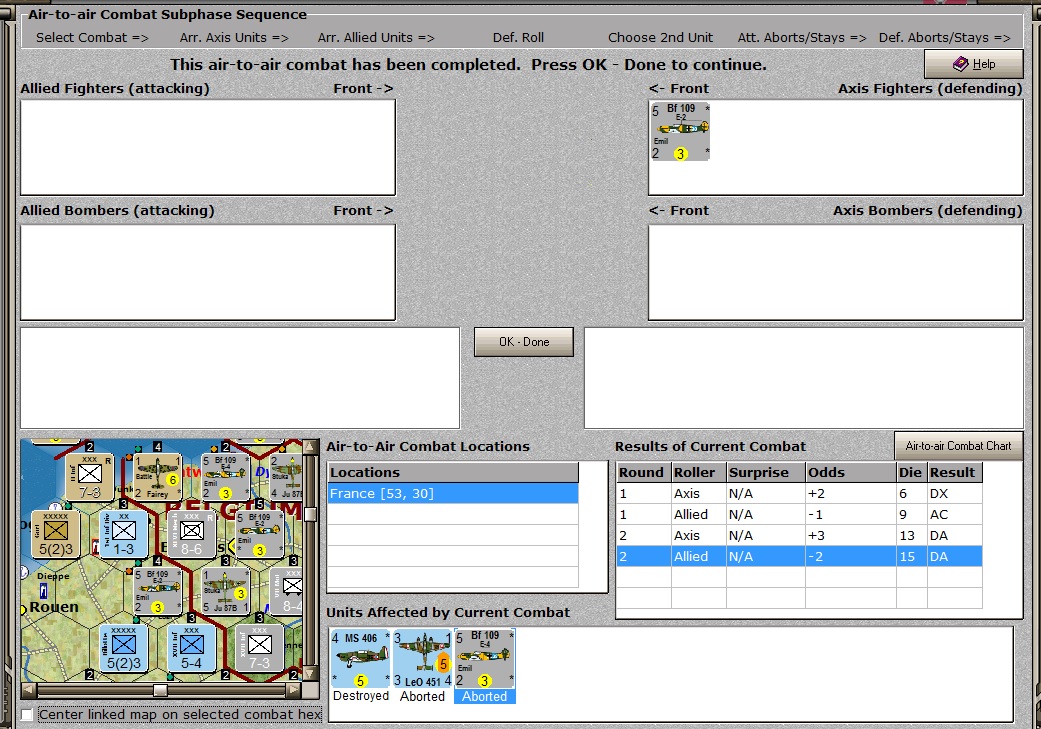This screenshot has height=729, width=1041.
Task: Enable Center linked map on selected combat hex
Action: (27, 714)
